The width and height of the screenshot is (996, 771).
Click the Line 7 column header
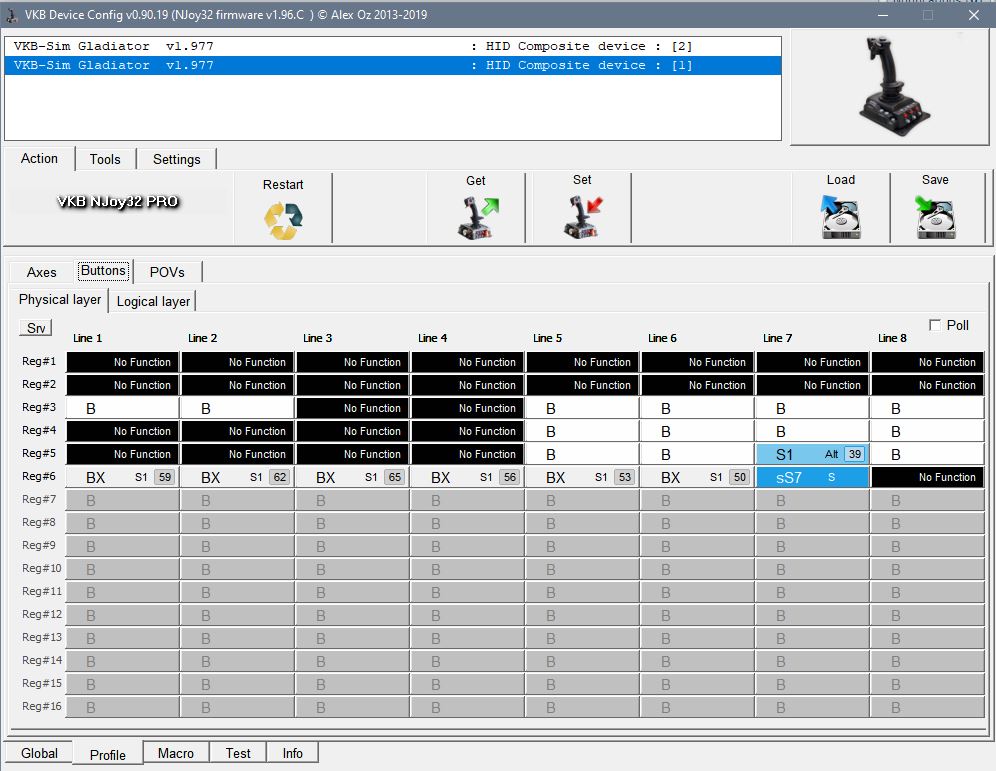pos(777,338)
